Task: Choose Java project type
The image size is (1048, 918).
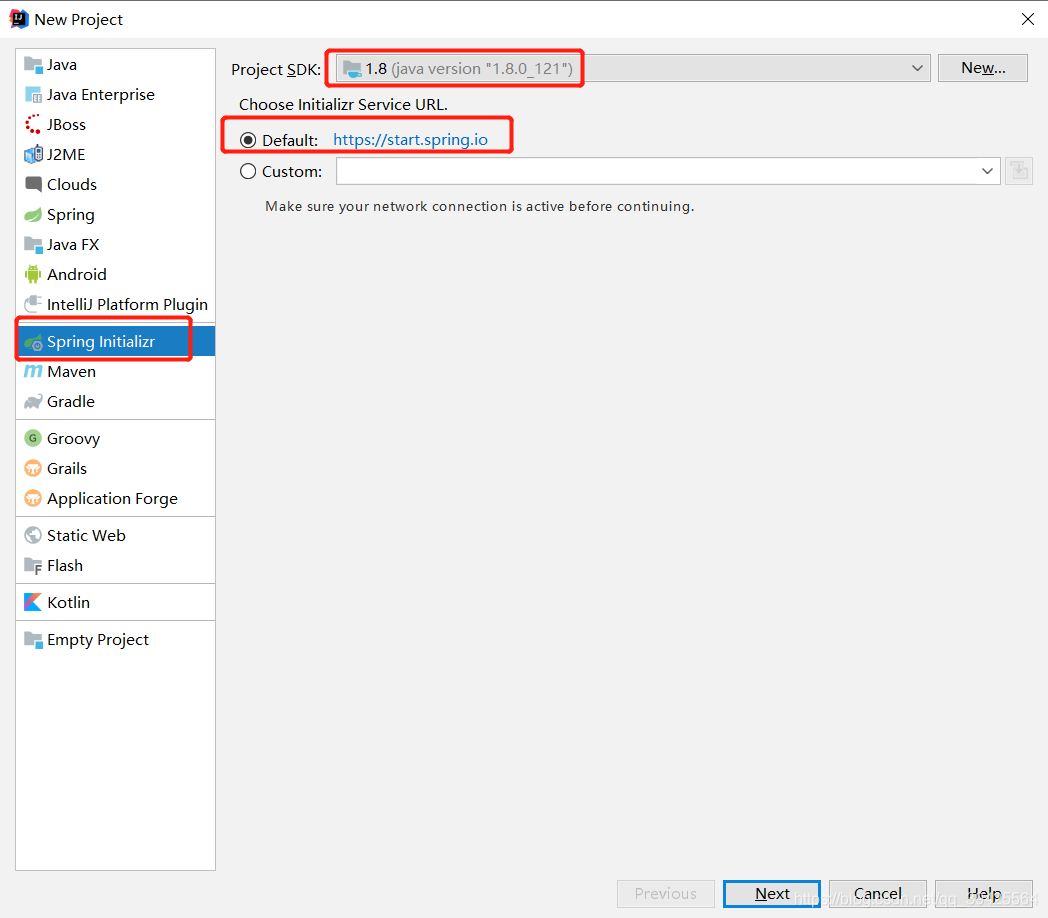Action: [116, 65]
